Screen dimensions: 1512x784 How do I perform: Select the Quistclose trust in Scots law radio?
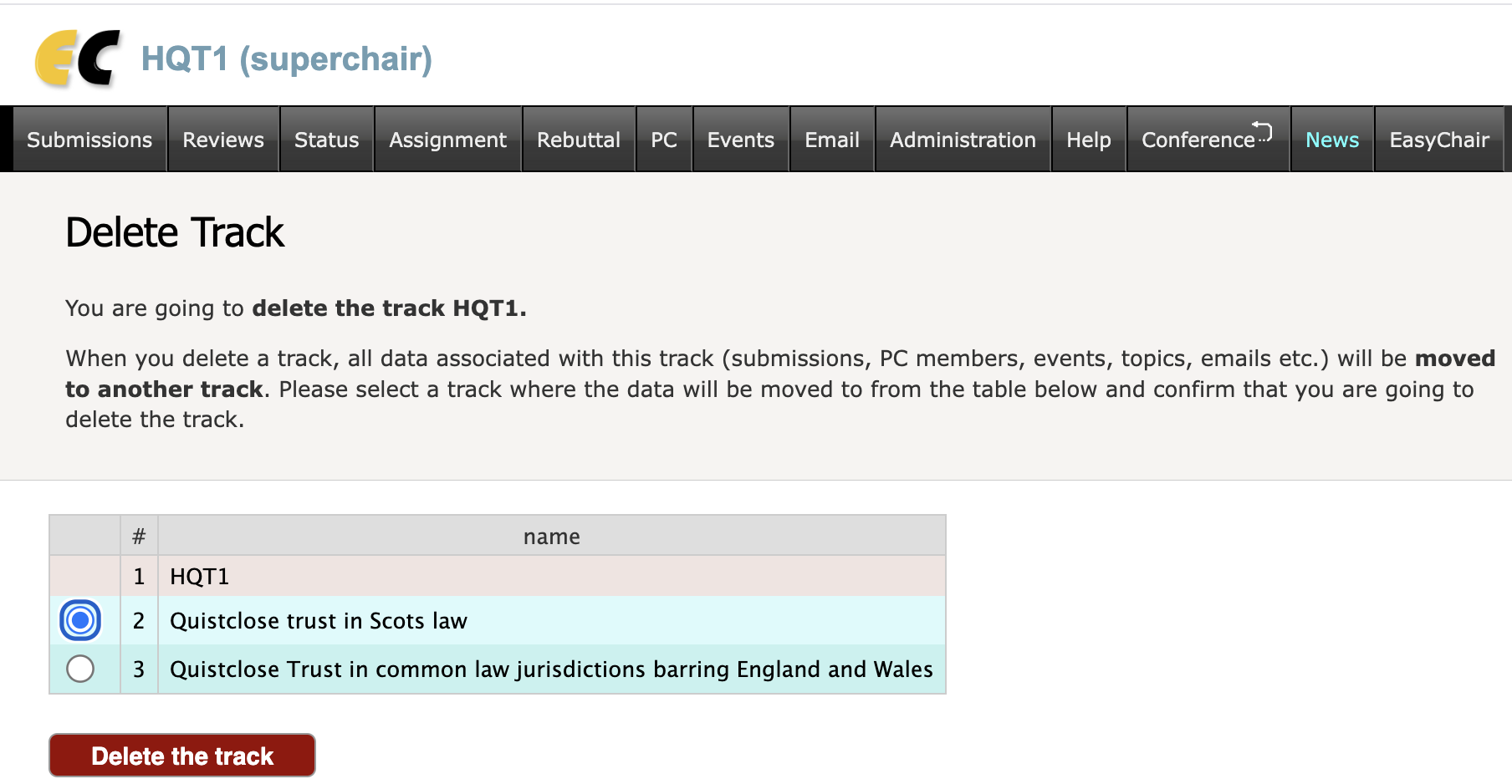click(x=80, y=620)
